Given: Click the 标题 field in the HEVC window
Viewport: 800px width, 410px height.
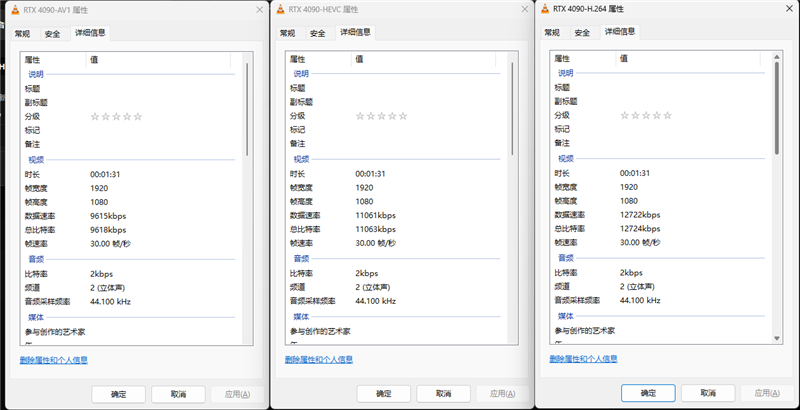Looking at the screenshot, I should pyautogui.click(x=397, y=88).
